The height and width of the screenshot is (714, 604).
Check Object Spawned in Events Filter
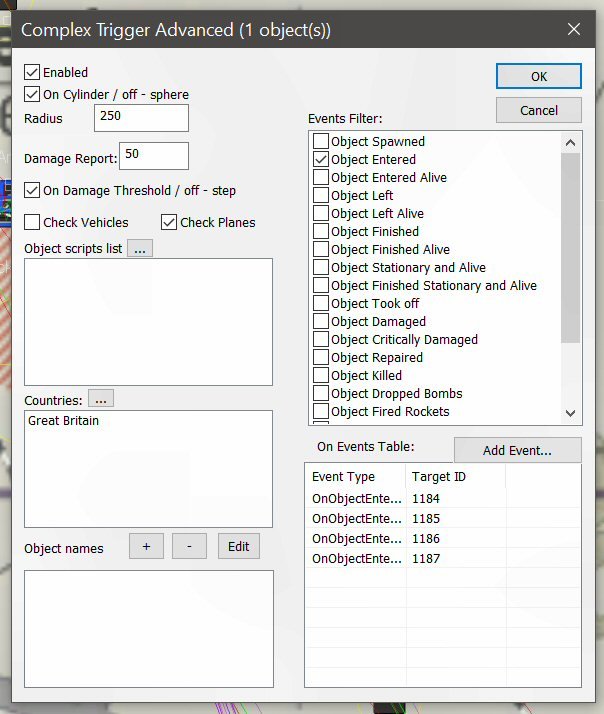tap(321, 141)
